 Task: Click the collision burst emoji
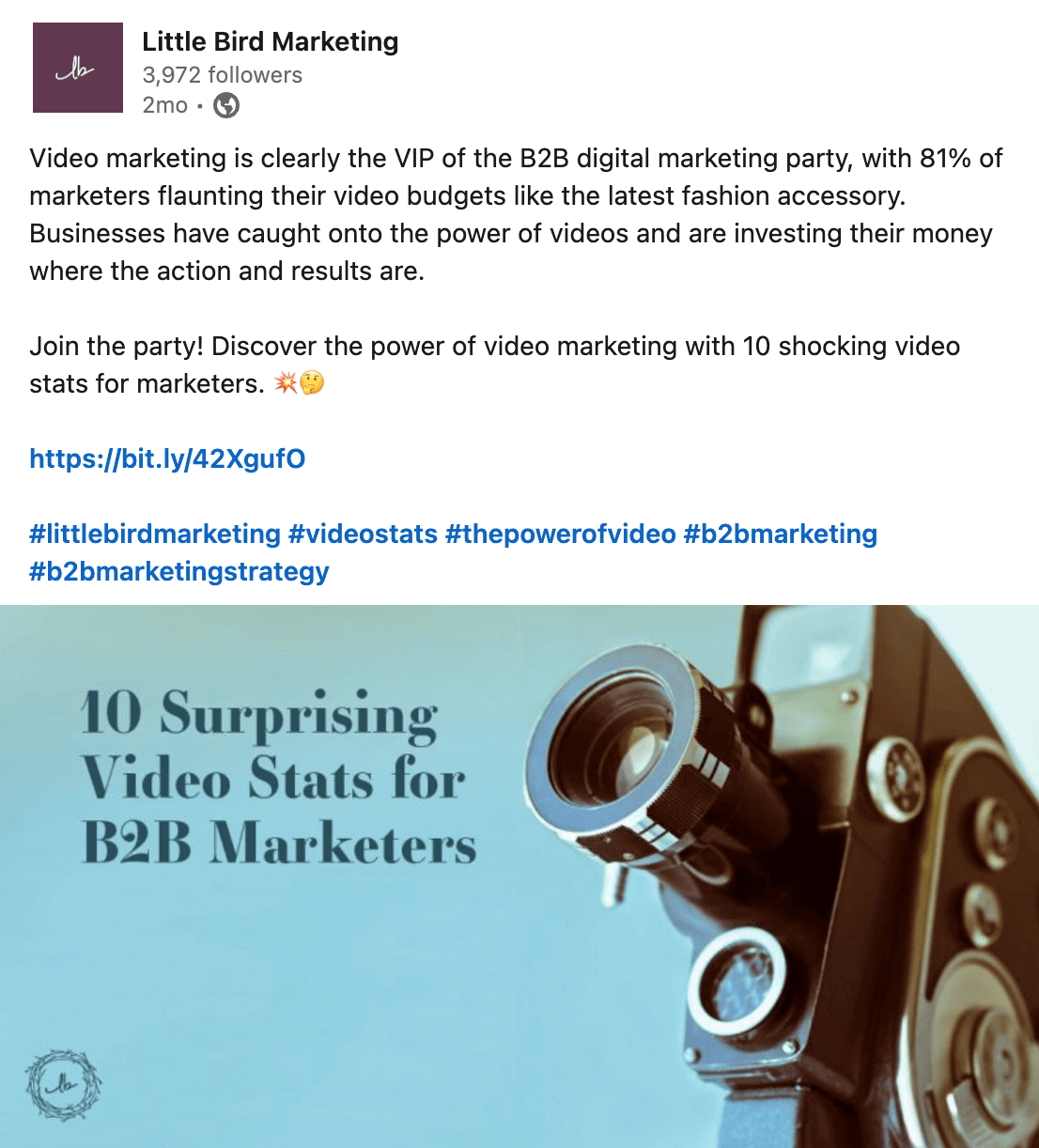click(x=285, y=383)
